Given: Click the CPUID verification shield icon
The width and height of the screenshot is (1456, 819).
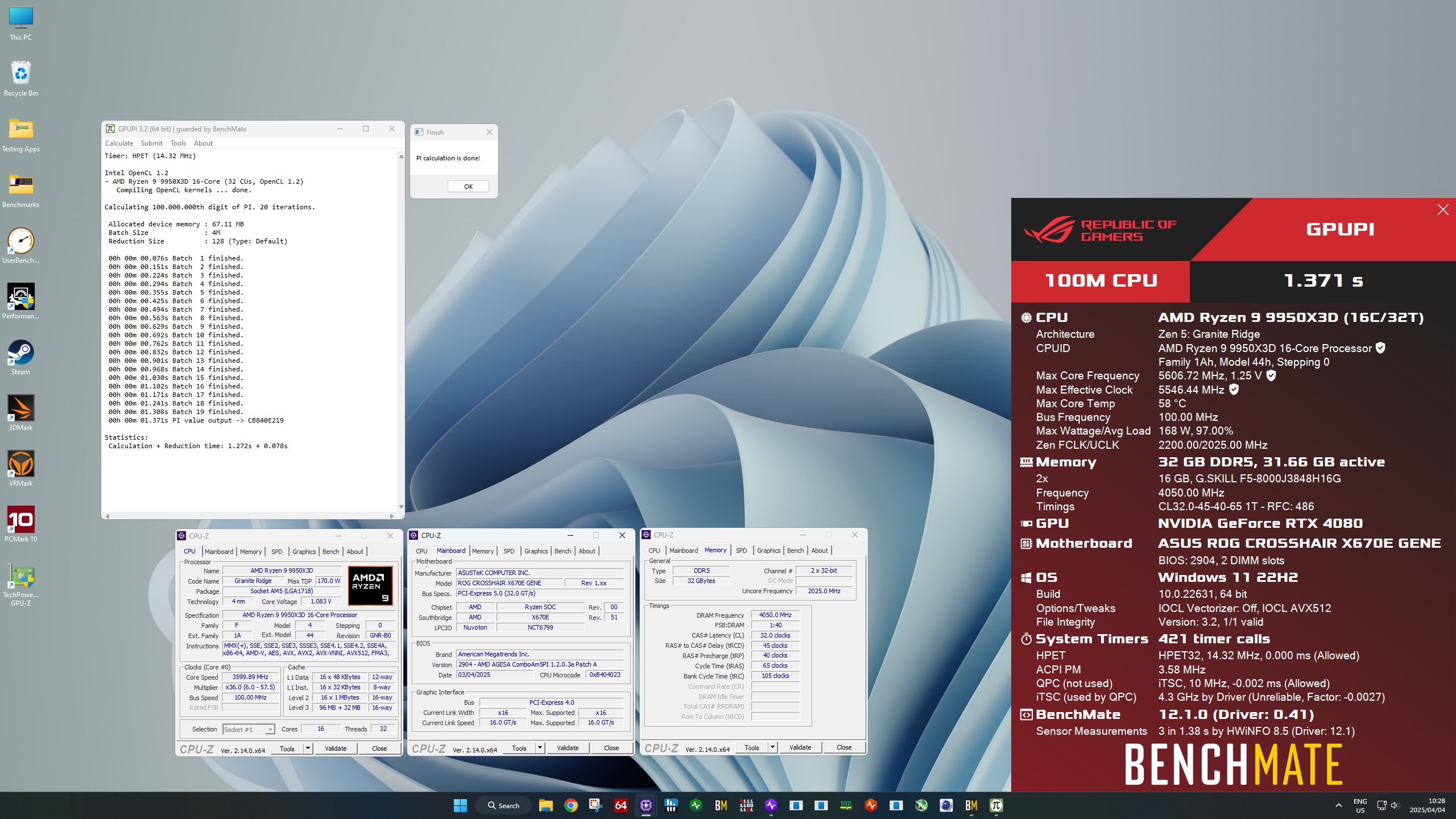Looking at the screenshot, I should pos(1380,348).
